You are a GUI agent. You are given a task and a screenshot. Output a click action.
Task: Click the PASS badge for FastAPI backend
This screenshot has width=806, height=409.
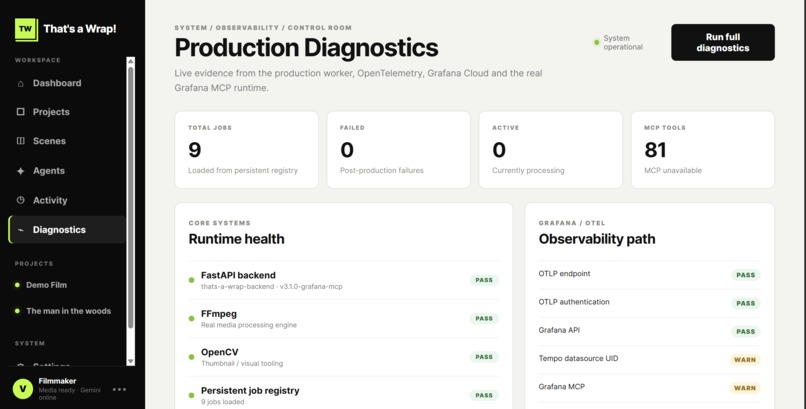pos(484,280)
